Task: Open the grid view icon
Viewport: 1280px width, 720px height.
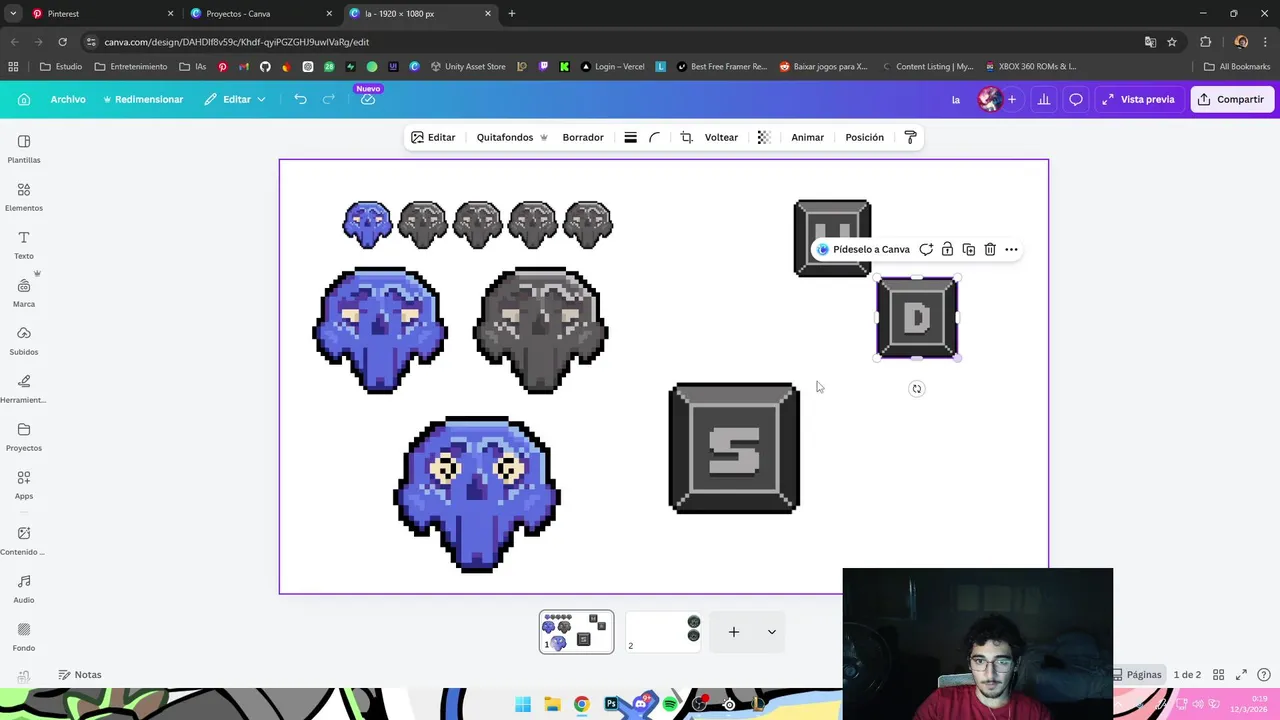Action: click(x=1218, y=674)
